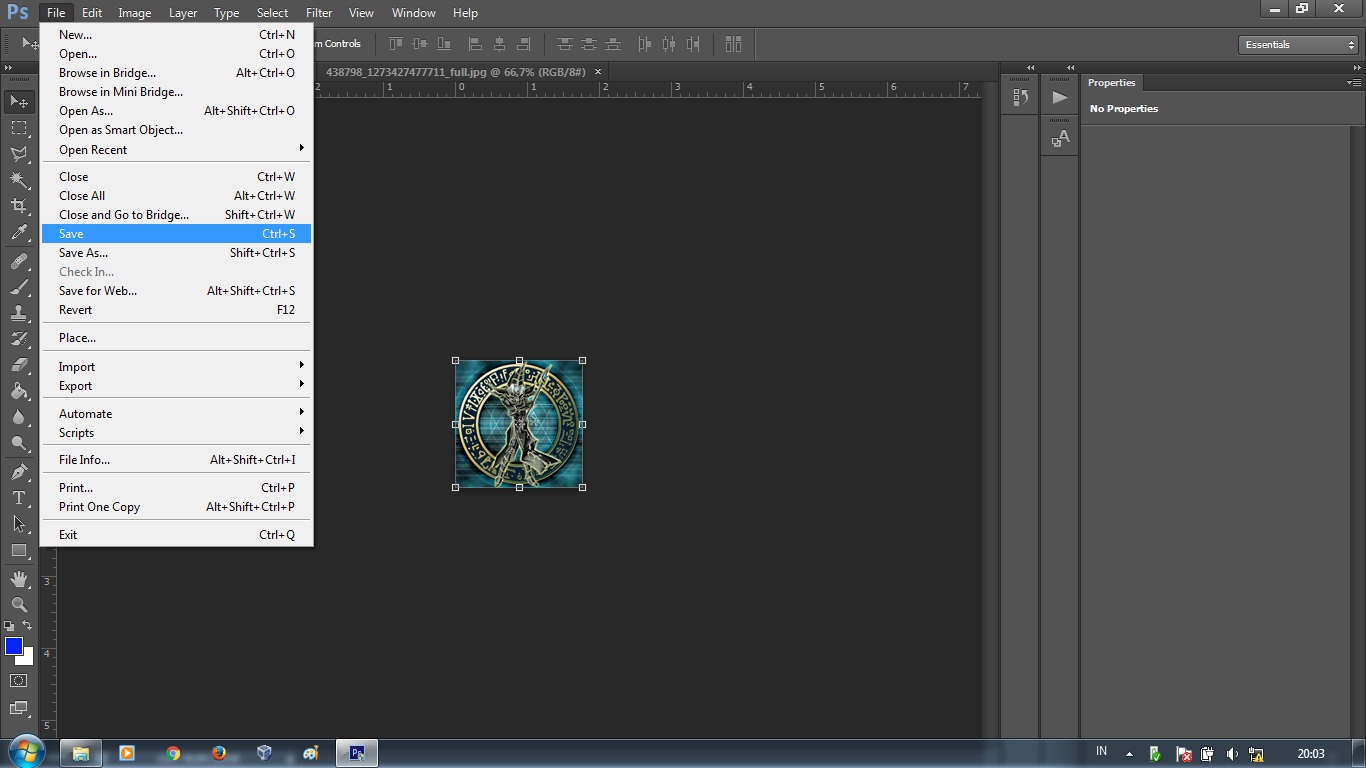Viewport: 1366px width, 768px height.
Task: Click Align Top Edges in options bar
Action: 396,44
